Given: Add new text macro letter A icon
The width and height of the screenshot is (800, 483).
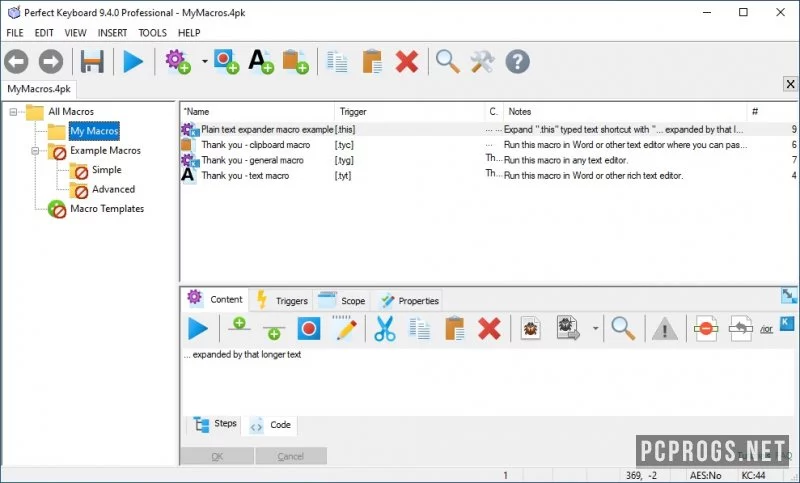Looking at the screenshot, I should click(x=261, y=62).
